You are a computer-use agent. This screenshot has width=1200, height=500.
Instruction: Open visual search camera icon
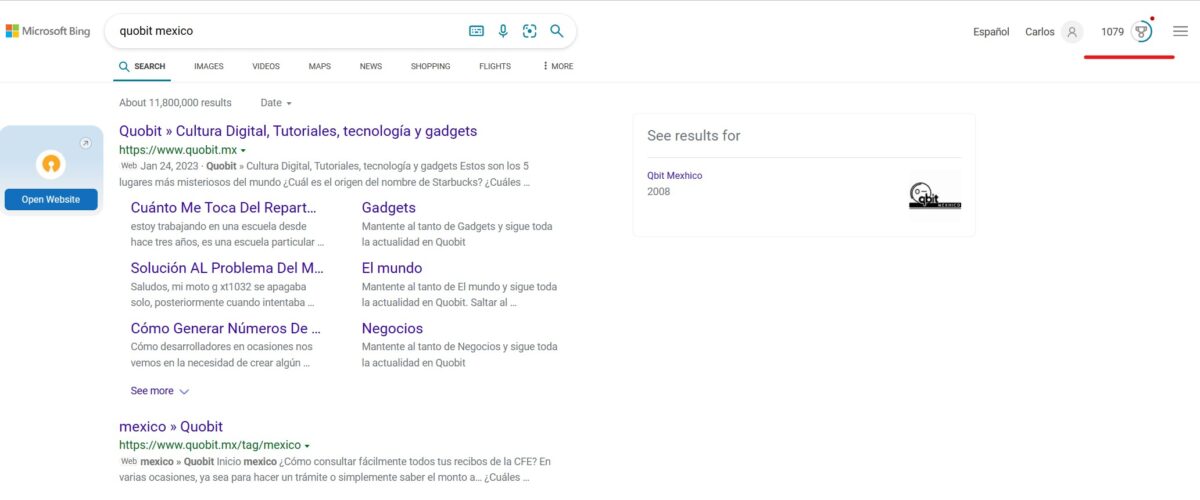click(530, 31)
